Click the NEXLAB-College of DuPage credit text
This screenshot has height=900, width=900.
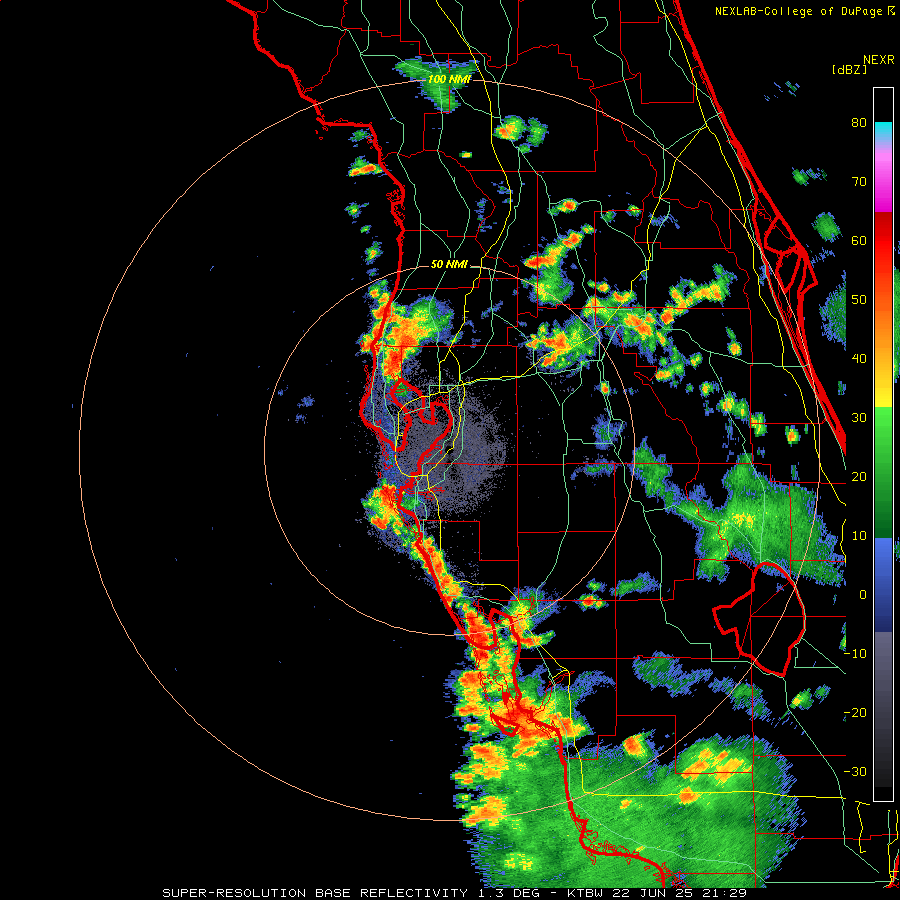tap(798, 11)
